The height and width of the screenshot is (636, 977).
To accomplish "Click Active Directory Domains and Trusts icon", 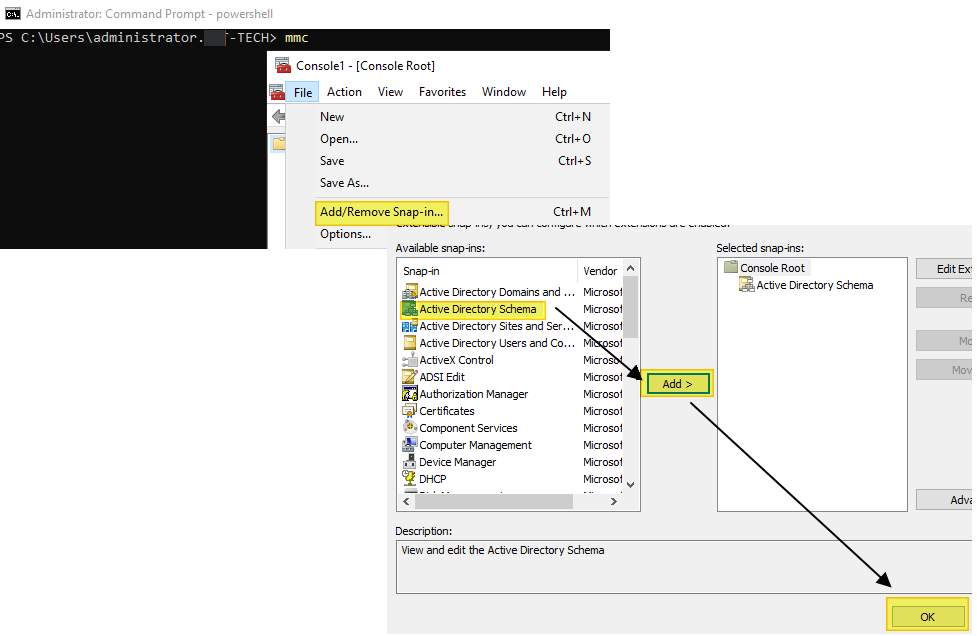I will (409, 292).
